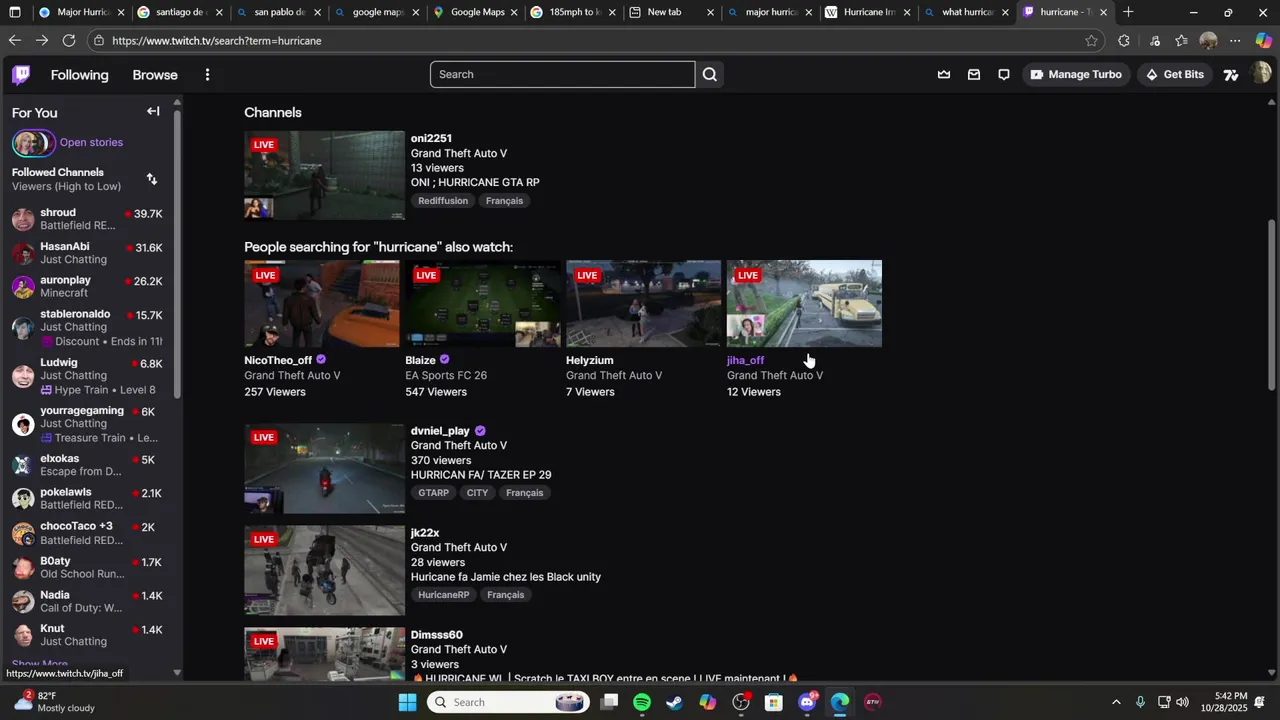Open the three-dot more menu beside Browse

(x=207, y=75)
